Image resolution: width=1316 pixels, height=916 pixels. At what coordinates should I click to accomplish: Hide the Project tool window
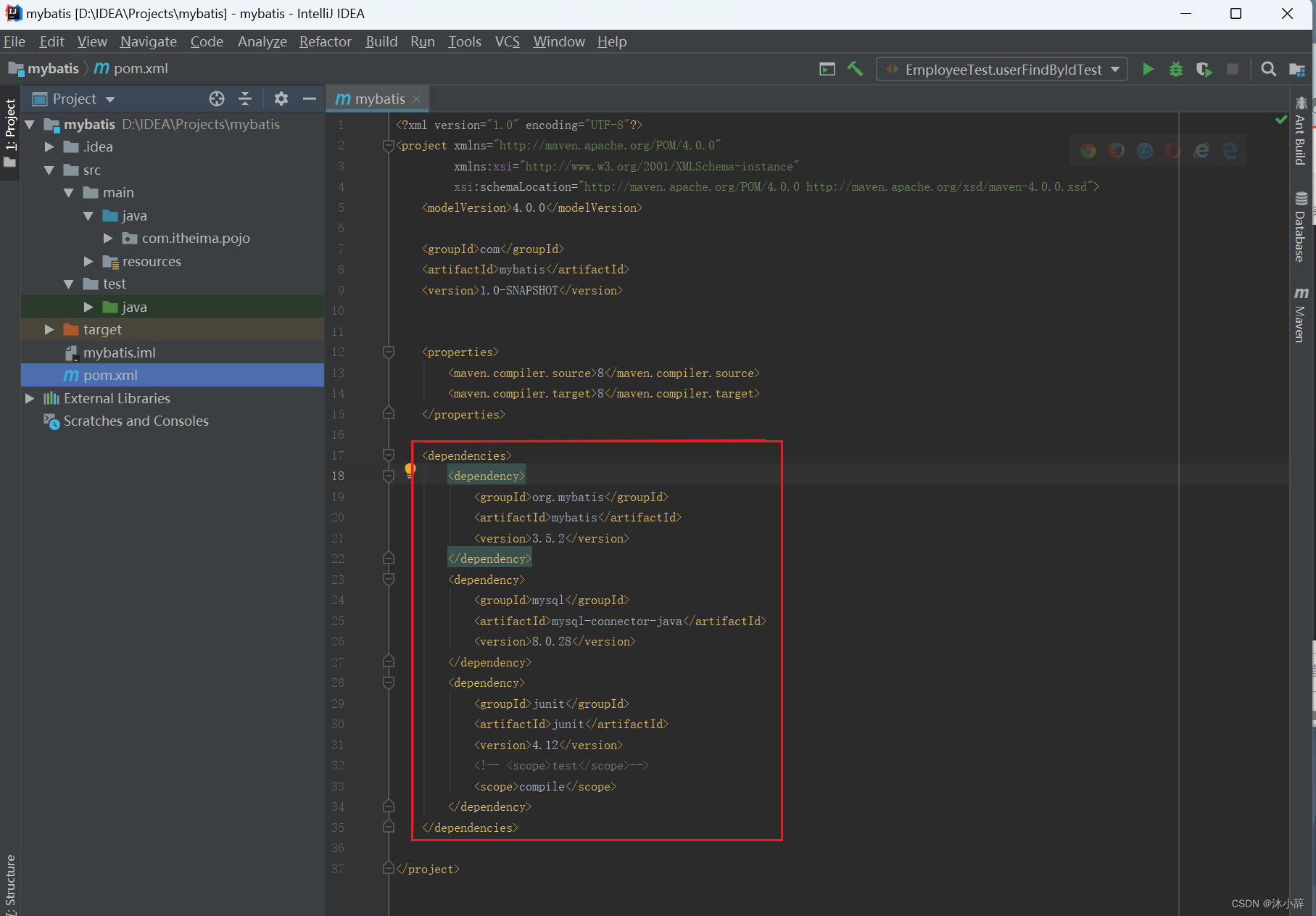click(310, 99)
